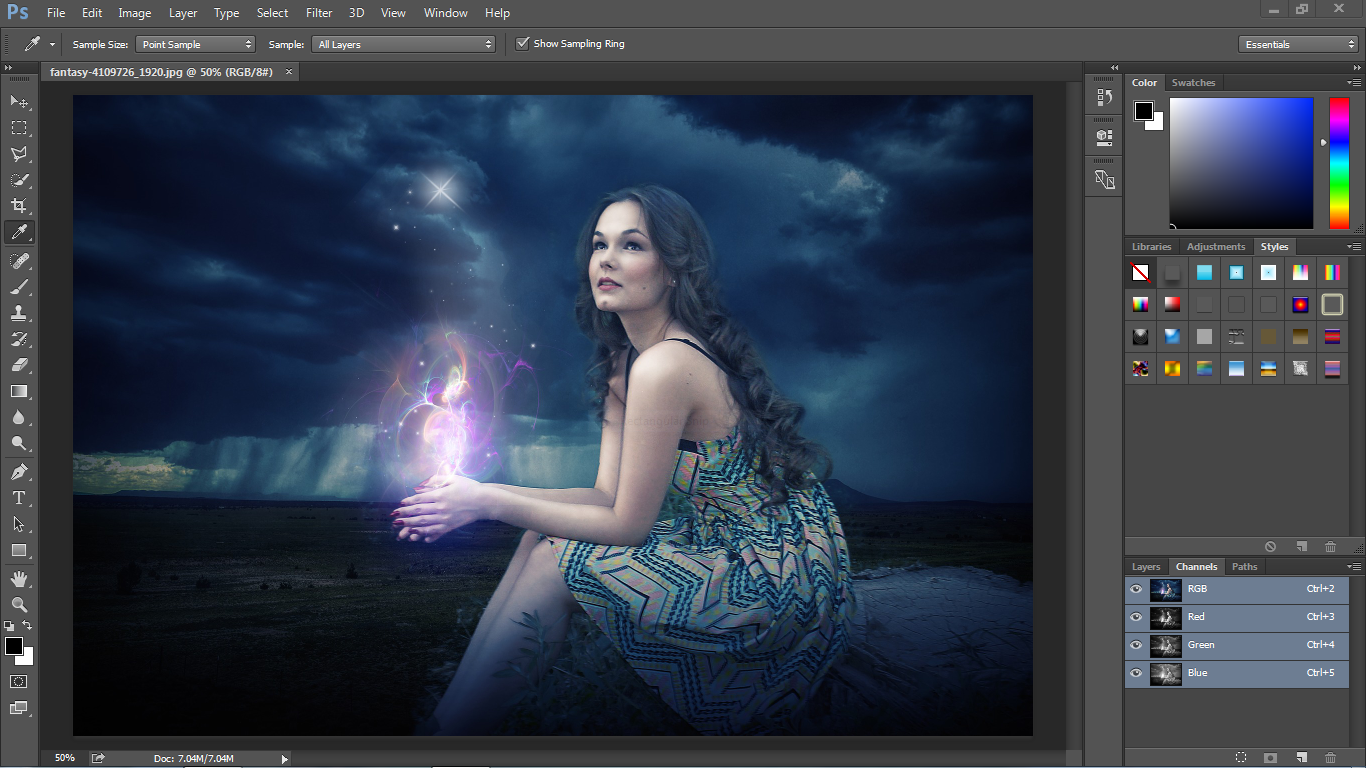Image resolution: width=1366 pixels, height=768 pixels.
Task: Close the fantasy-4109726_1920.jpg document tab
Action: 289,72
